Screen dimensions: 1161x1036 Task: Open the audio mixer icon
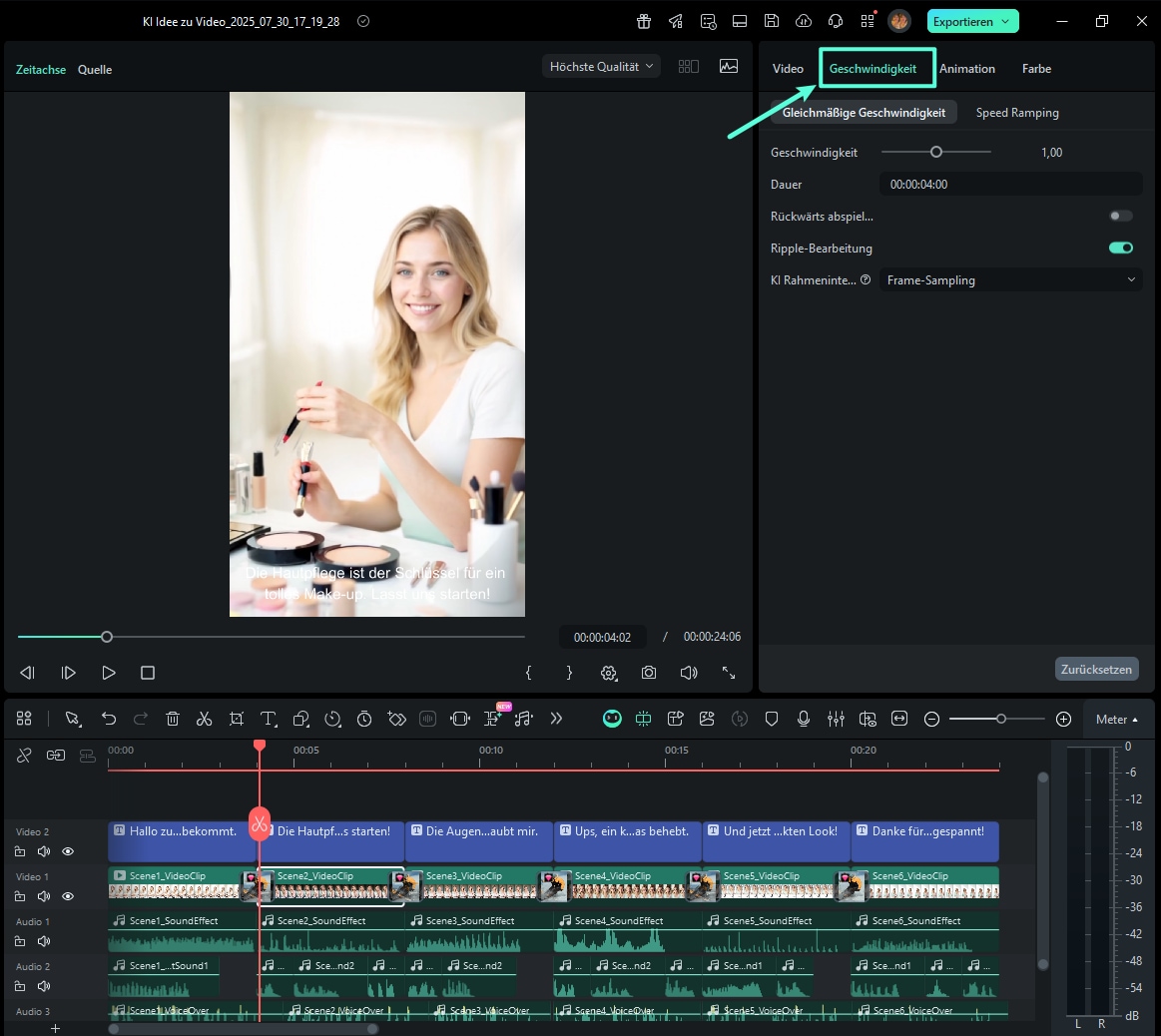tap(836, 719)
